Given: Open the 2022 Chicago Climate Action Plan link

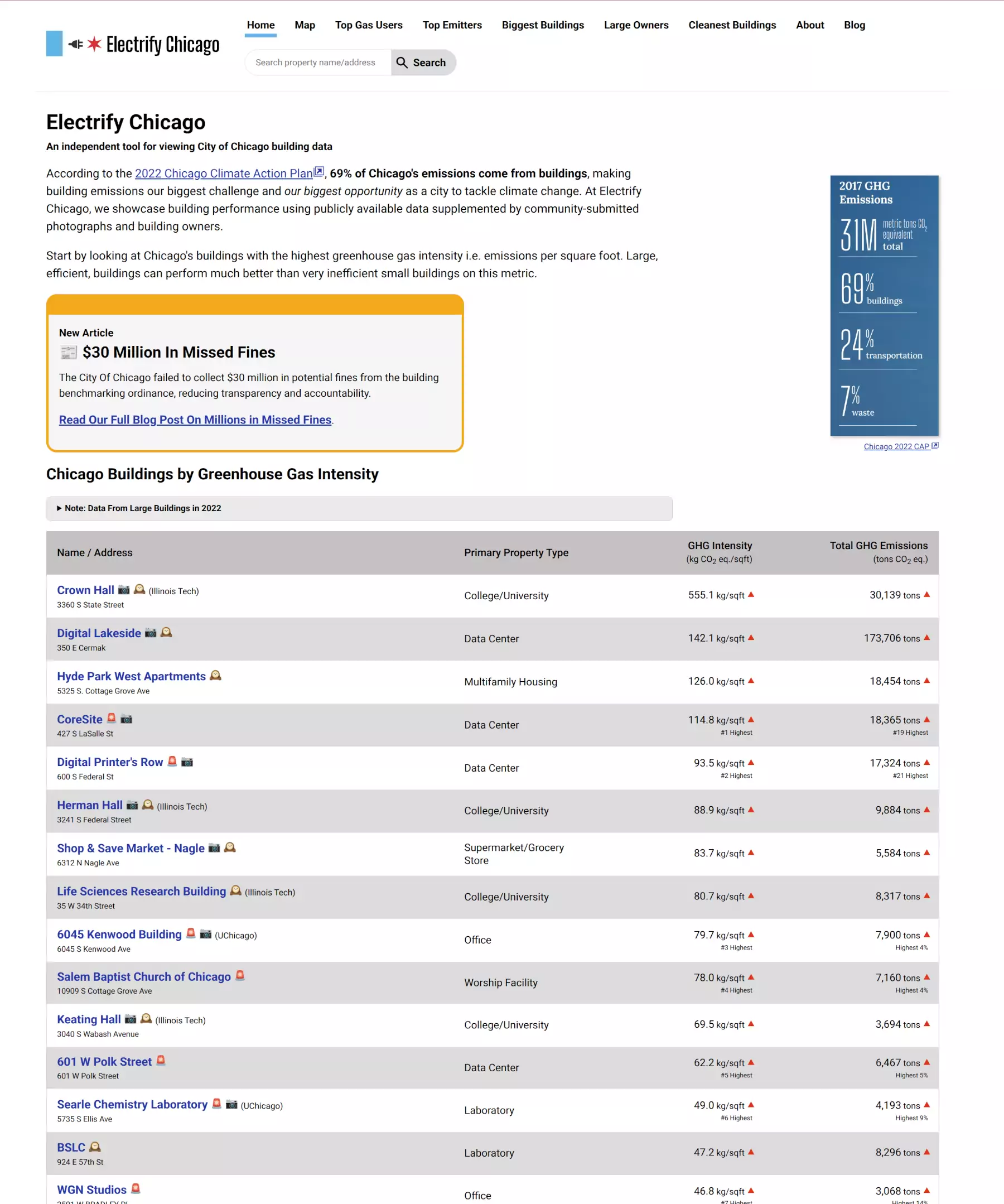Looking at the screenshot, I should click(224, 173).
